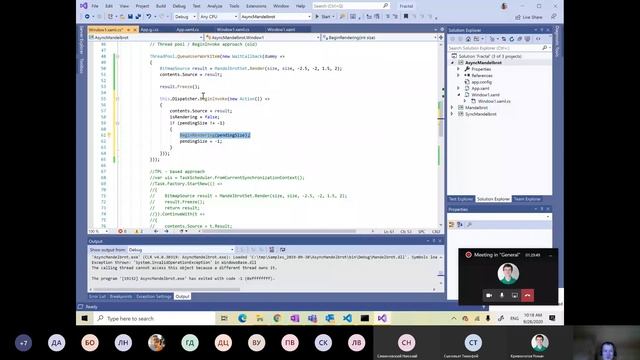The height and width of the screenshot is (360, 640).
Task: Click the Live Share button
Action: [529, 17]
